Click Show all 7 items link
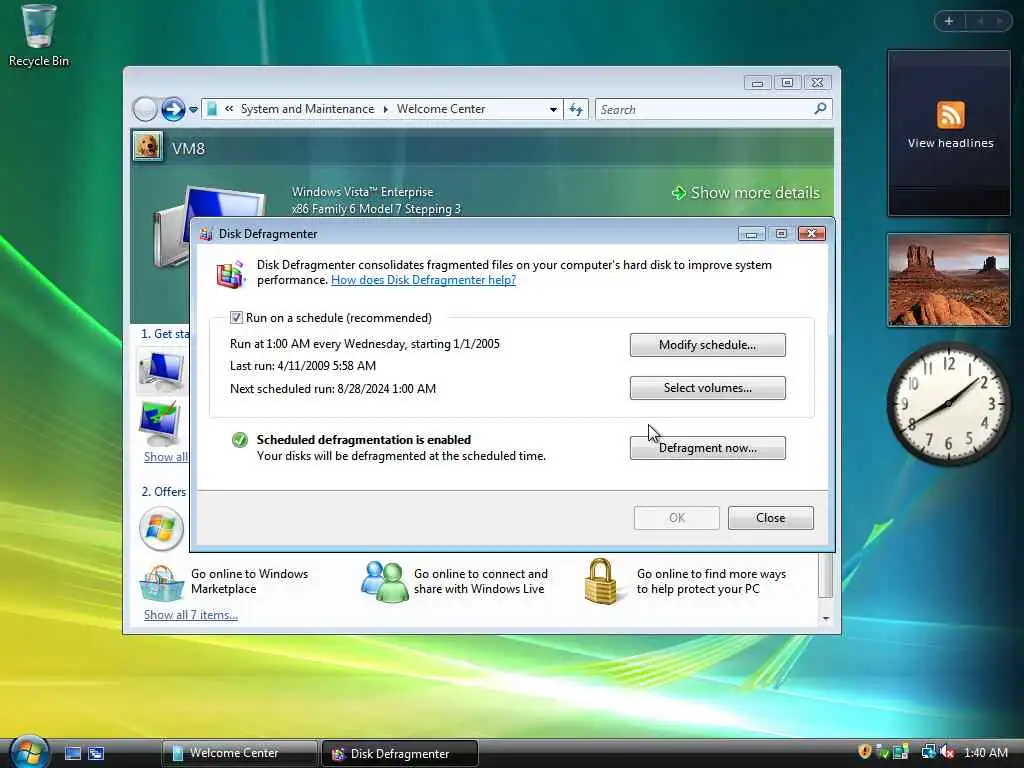Viewport: 1024px width, 768px height. 191,615
